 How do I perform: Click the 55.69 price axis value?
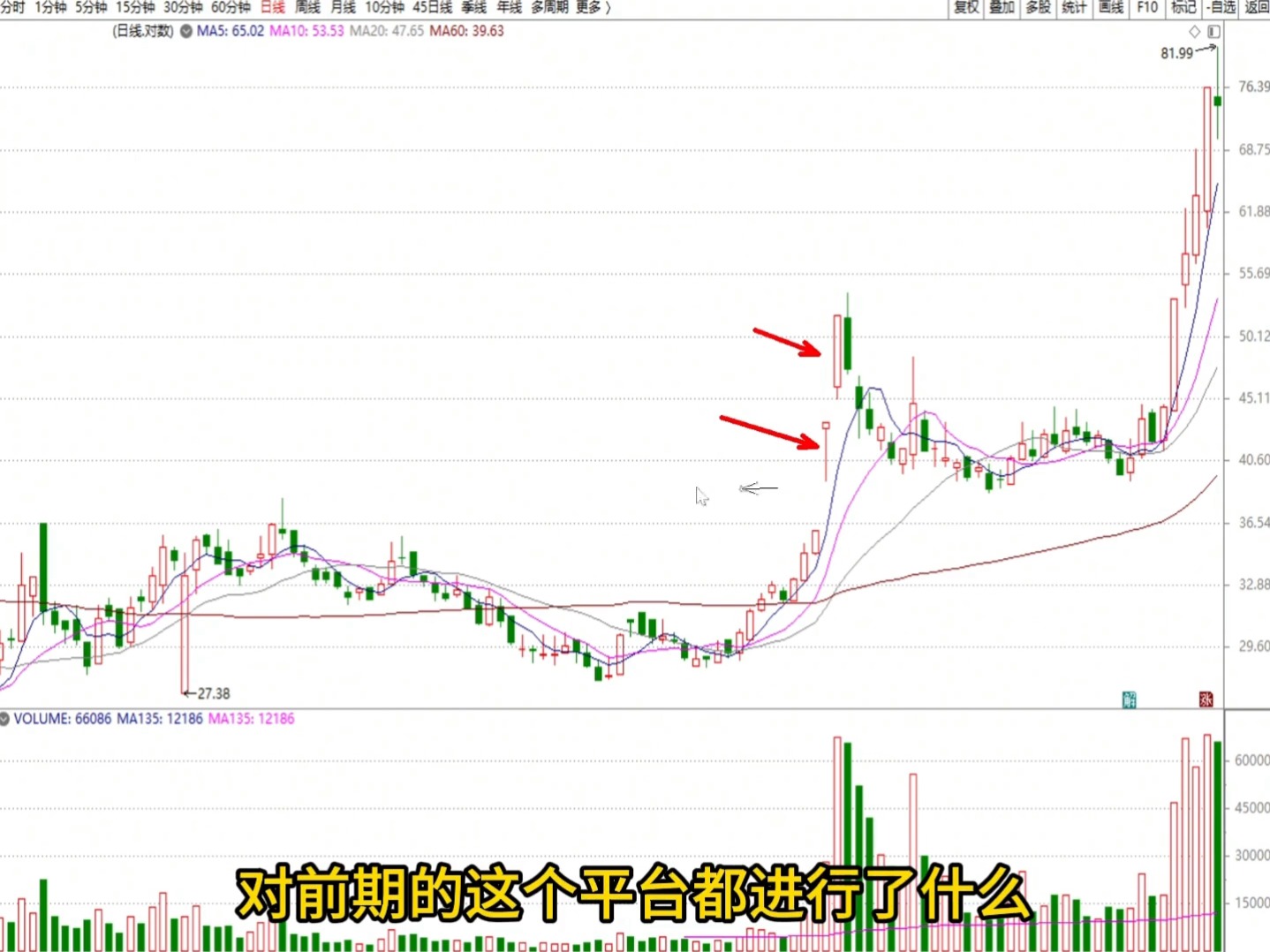(1254, 273)
